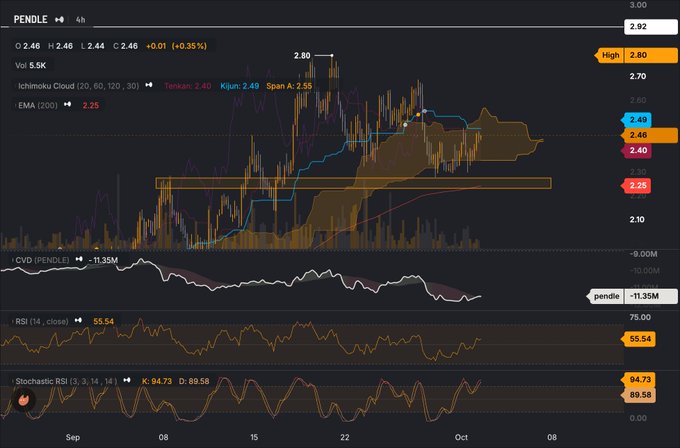Click the 94.73 Stochastic K axis tag
The width and height of the screenshot is (680, 448).
638,379
